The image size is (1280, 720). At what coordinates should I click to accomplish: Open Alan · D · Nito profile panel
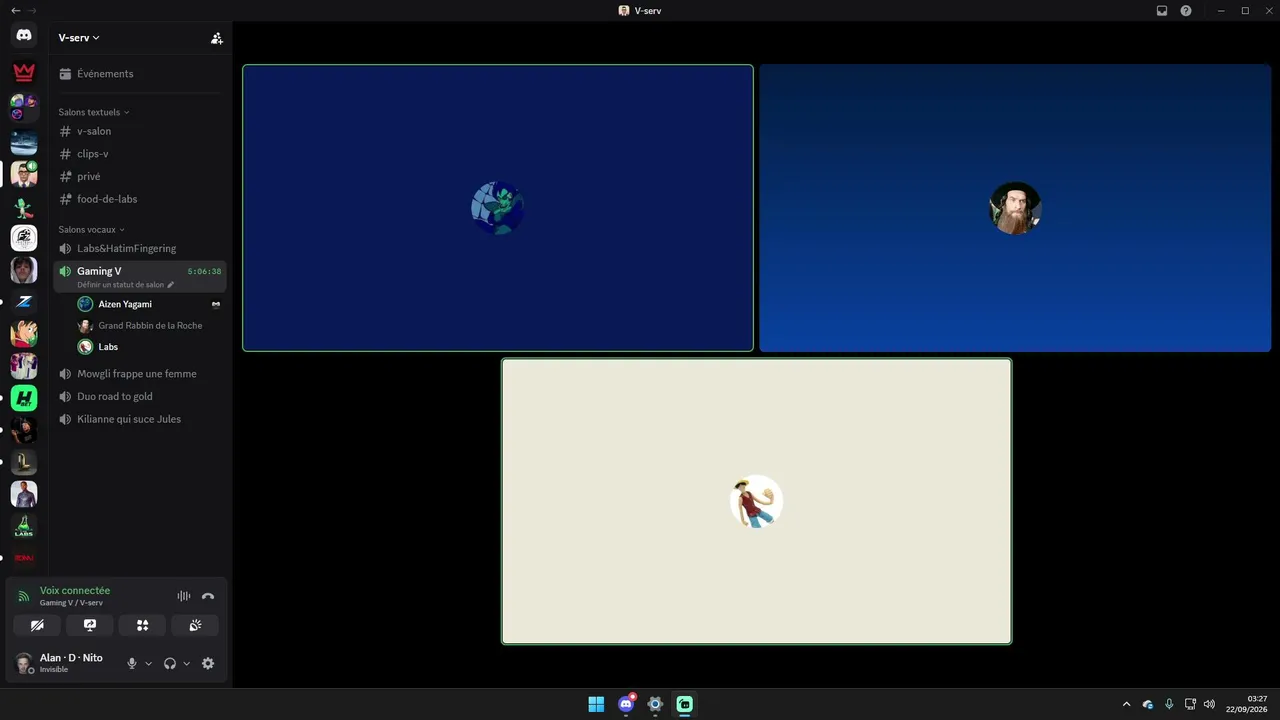[65, 663]
